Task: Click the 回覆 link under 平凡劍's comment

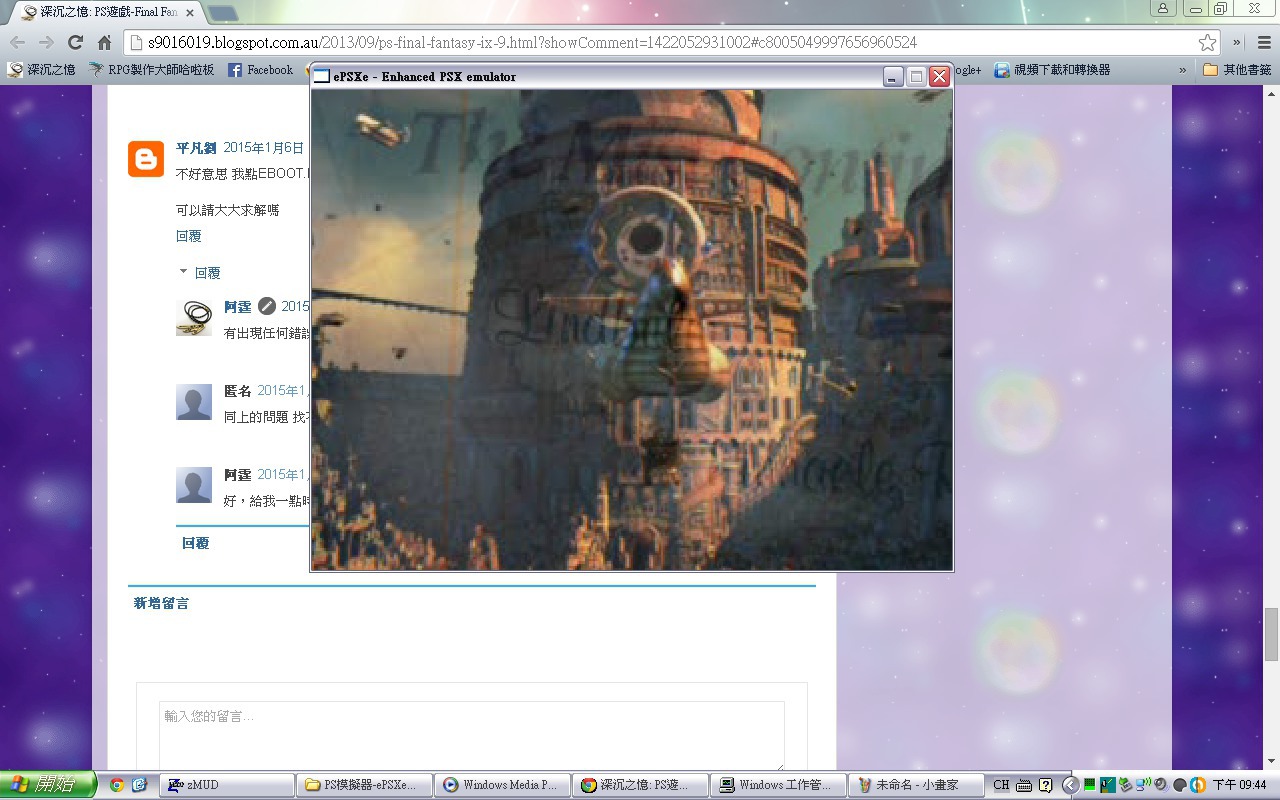Action: pos(188,236)
